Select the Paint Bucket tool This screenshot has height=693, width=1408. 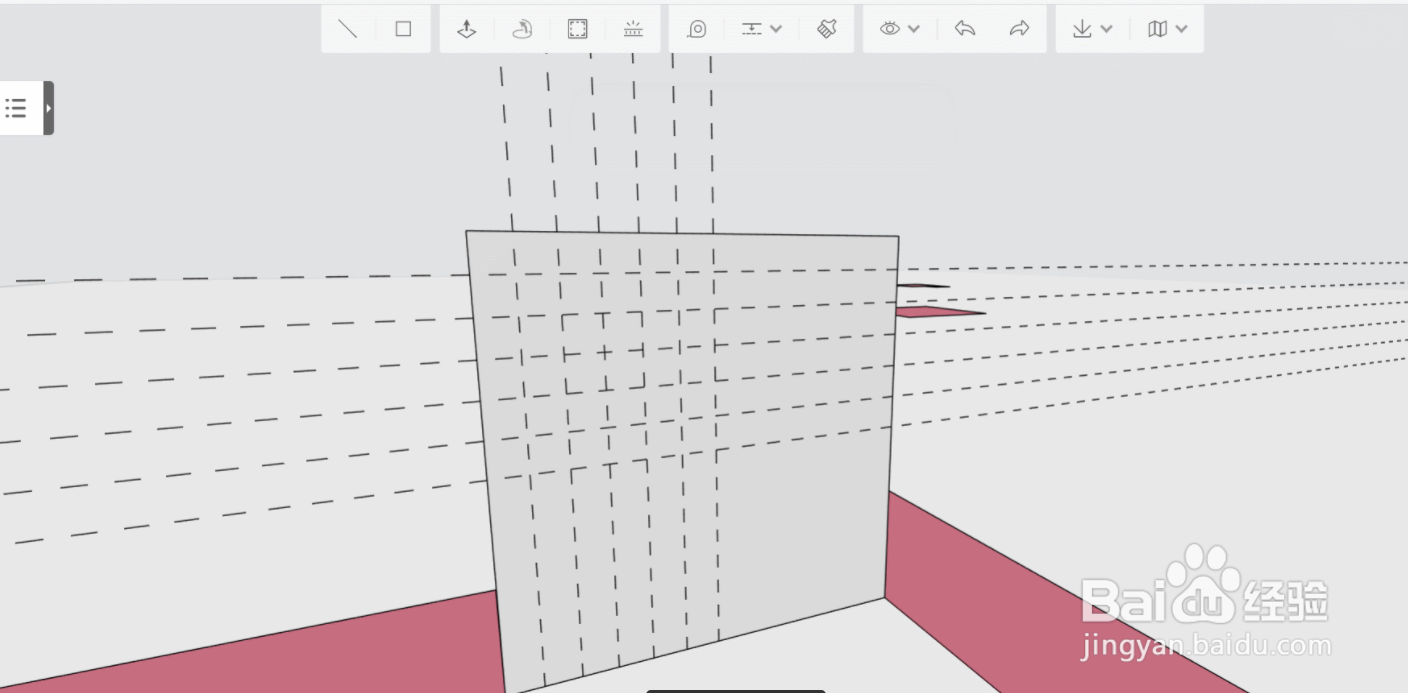pyautogui.click(x=826, y=29)
